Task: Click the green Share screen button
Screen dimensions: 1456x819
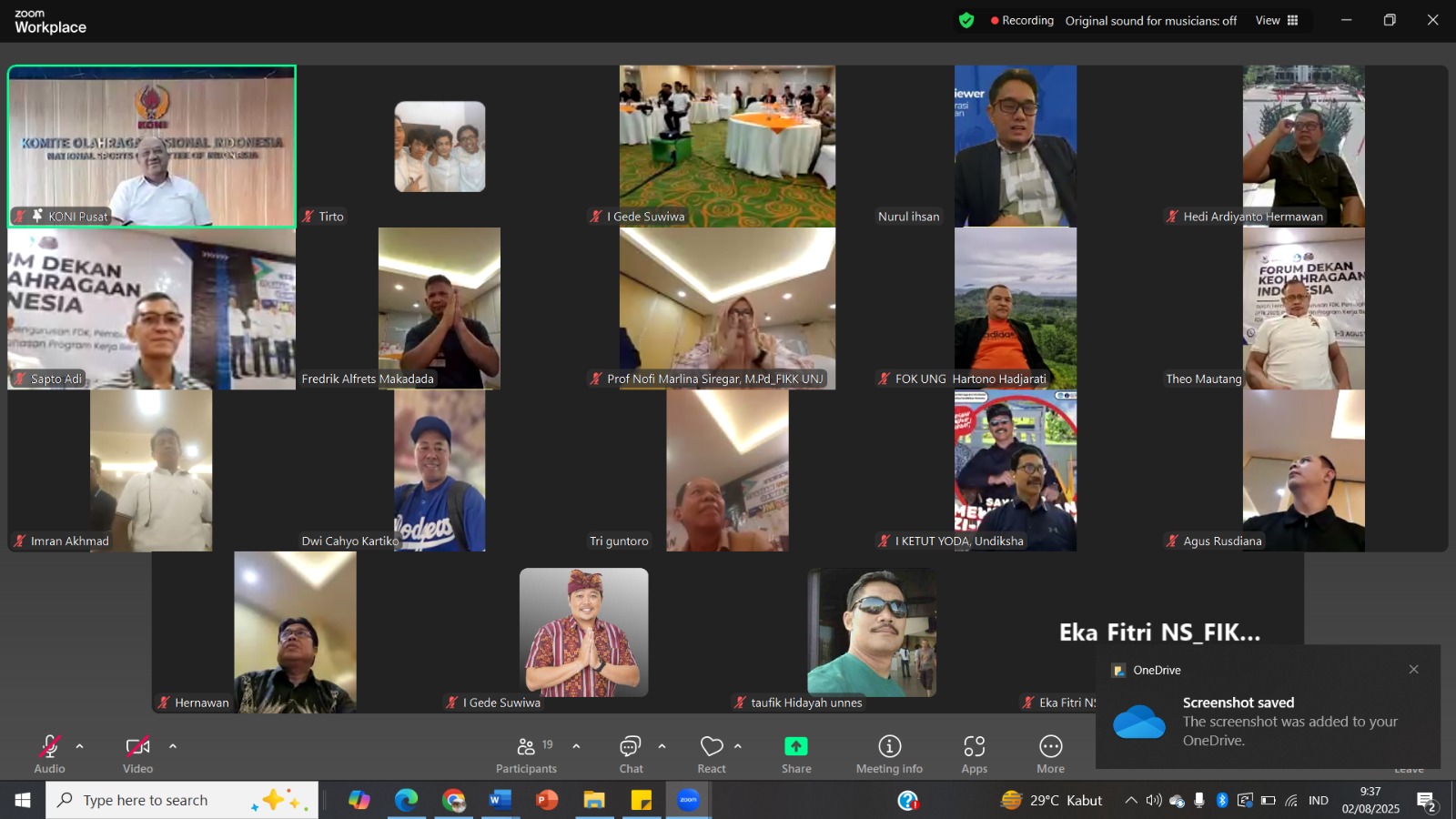Action: point(796,753)
